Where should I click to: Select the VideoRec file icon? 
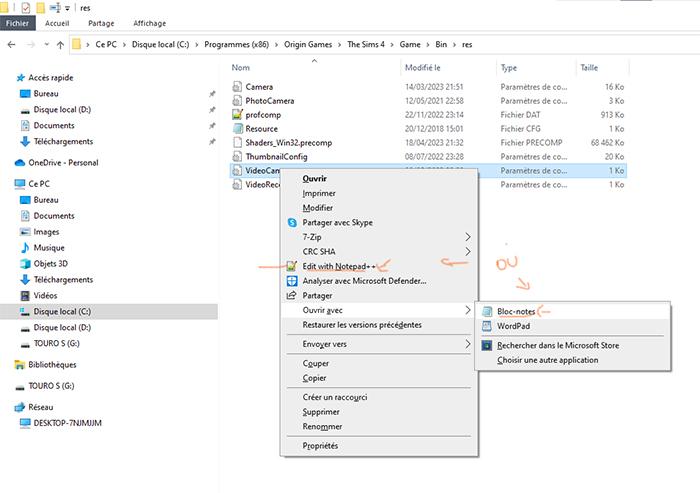(x=237, y=184)
